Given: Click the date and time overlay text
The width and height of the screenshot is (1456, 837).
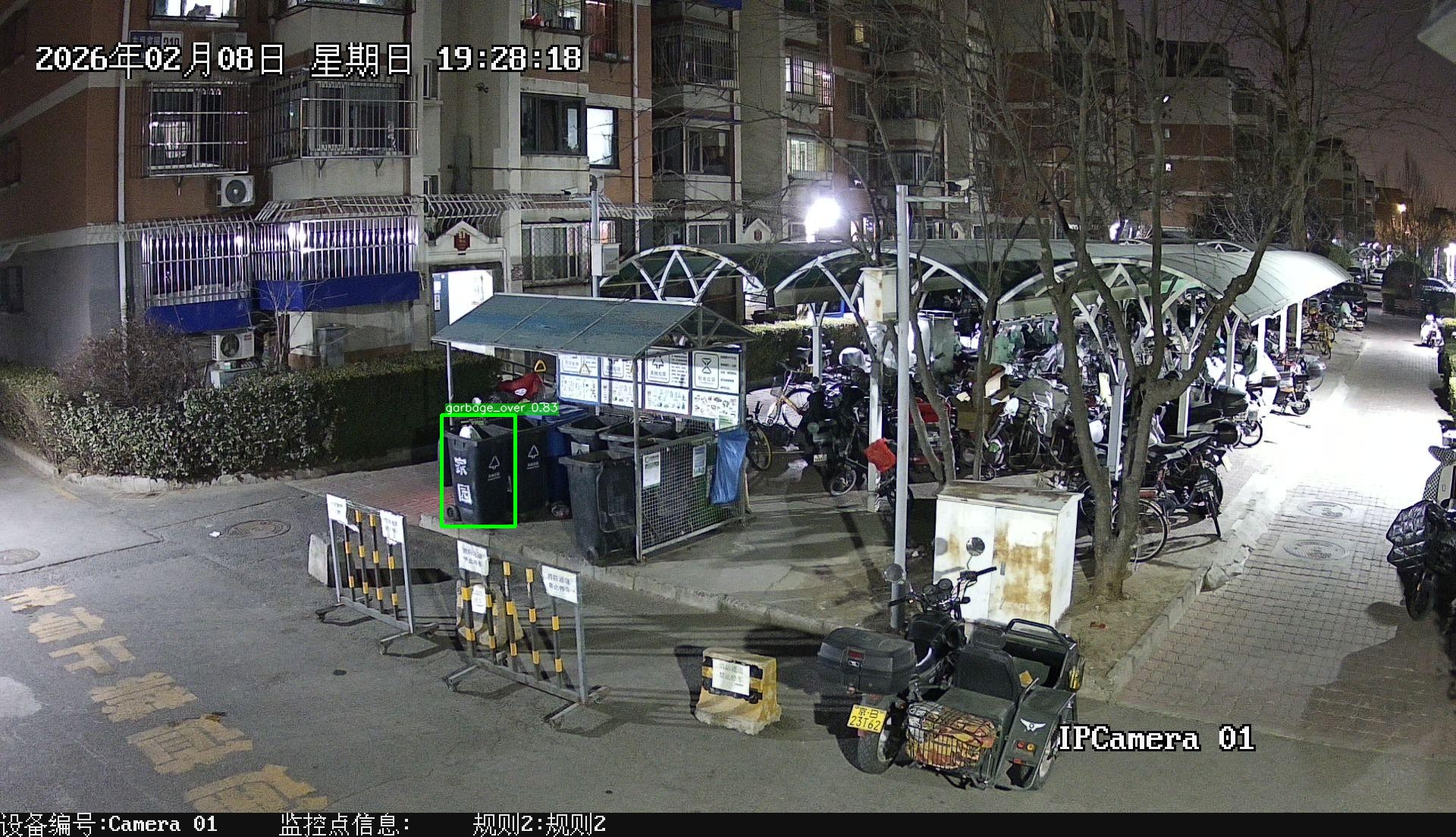Looking at the screenshot, I should tap(308, 59).
